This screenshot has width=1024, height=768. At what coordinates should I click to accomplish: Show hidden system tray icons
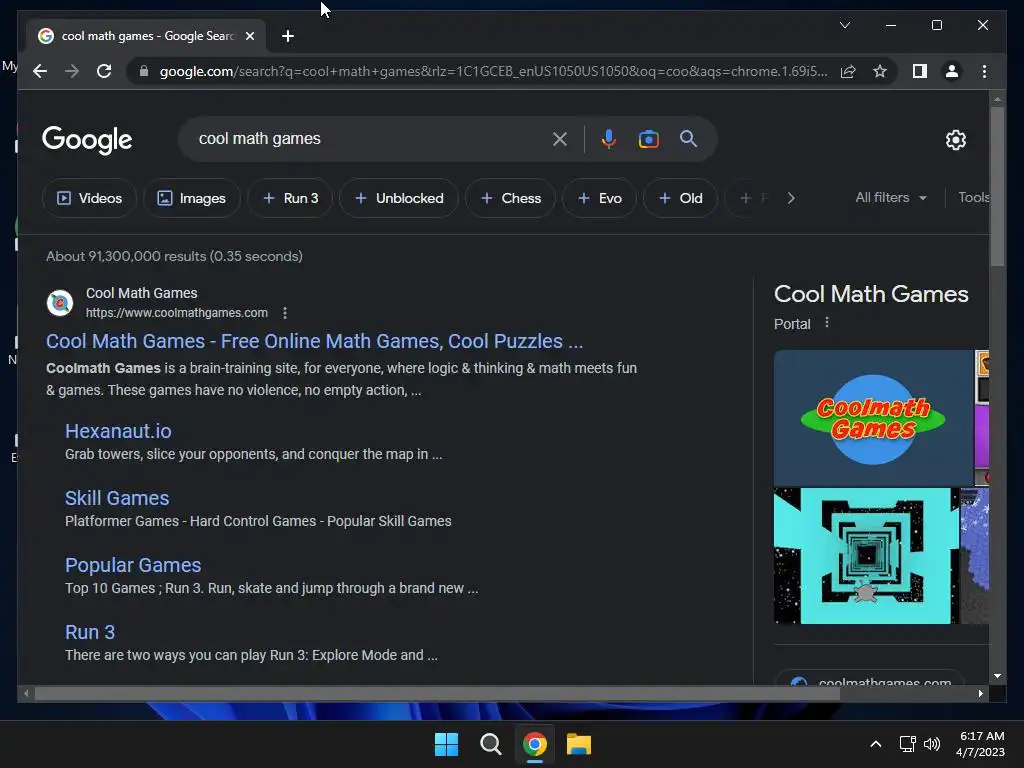coord(876,744)
